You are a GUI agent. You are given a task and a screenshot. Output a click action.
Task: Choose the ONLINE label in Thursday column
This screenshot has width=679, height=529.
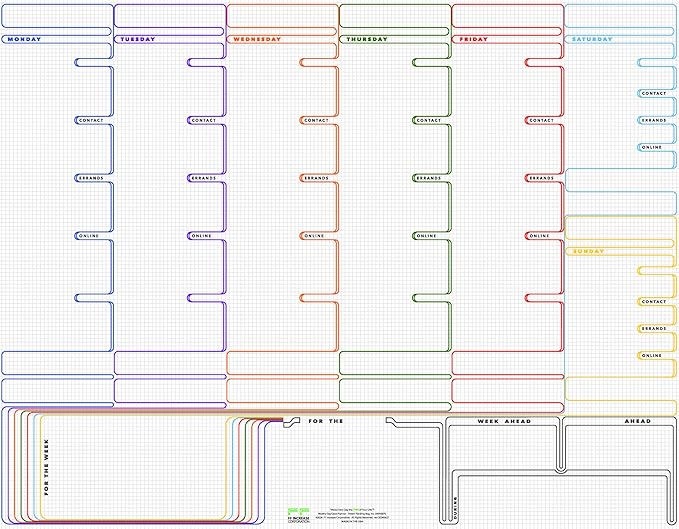point(427,235)
